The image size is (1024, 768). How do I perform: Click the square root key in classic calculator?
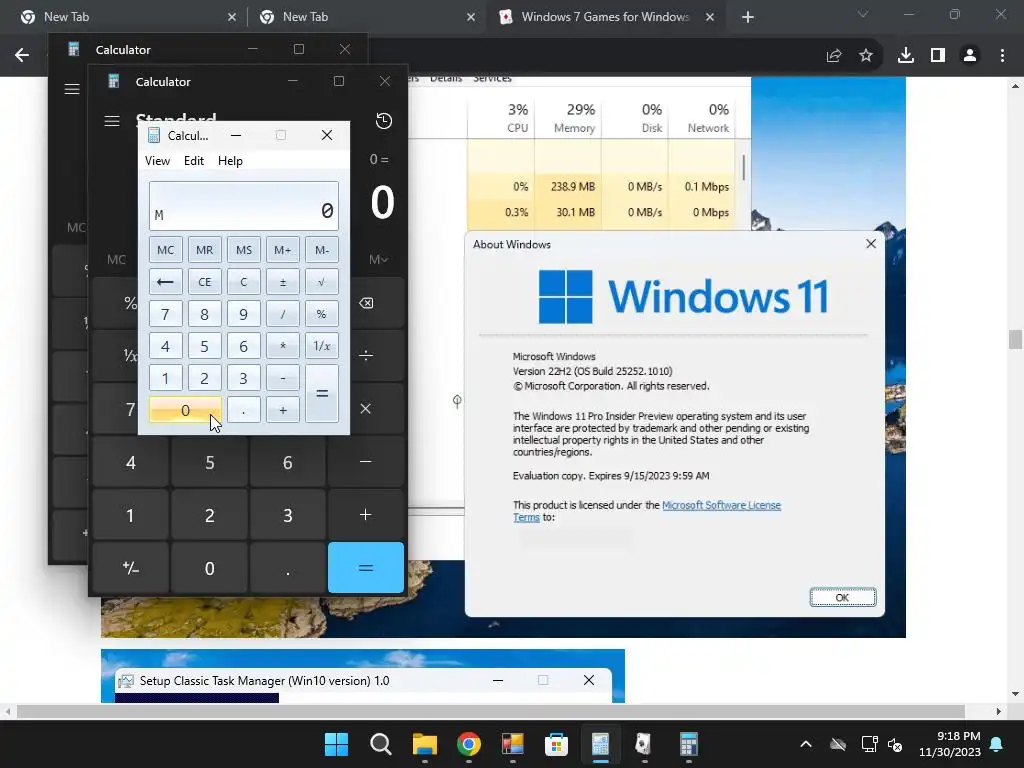click(x=322, y=282)
